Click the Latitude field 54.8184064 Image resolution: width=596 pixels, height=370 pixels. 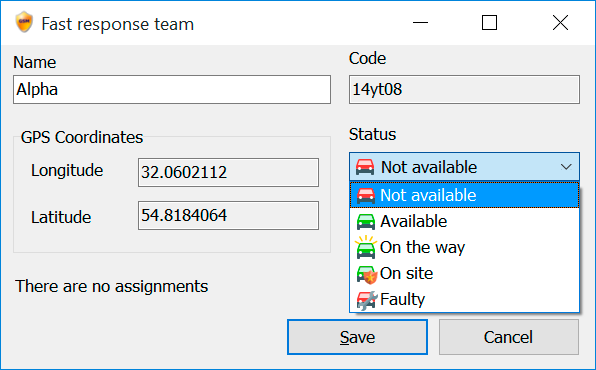coord(228,216)
